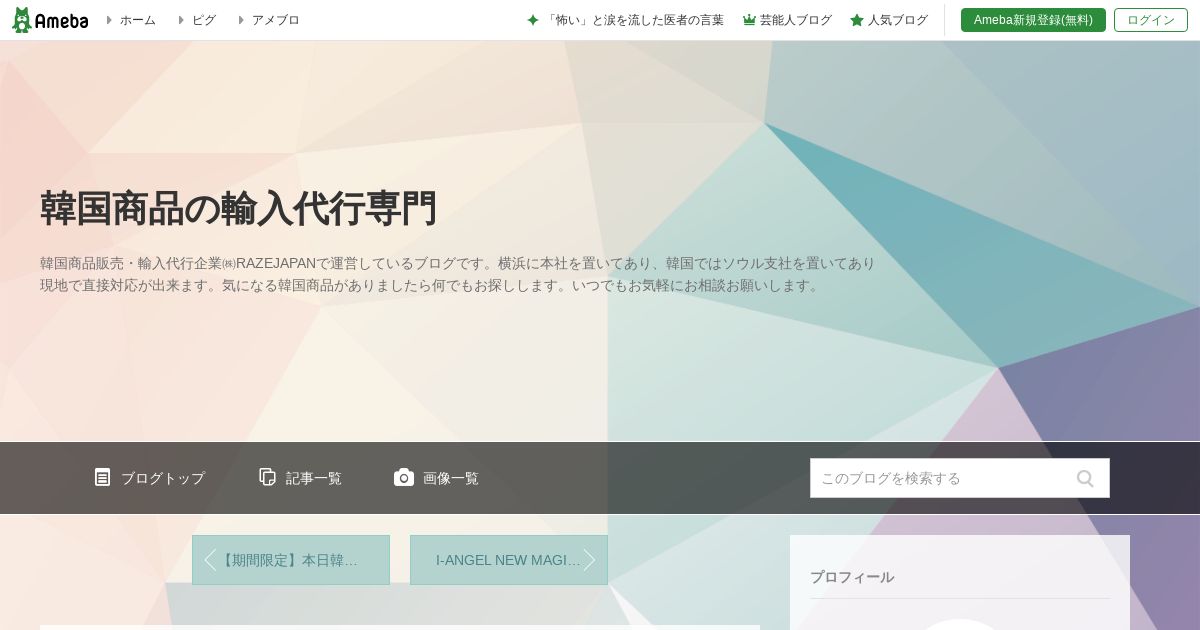Click the 画像一覧 camera icon
1200x630 pixels.
click(404, 477)
